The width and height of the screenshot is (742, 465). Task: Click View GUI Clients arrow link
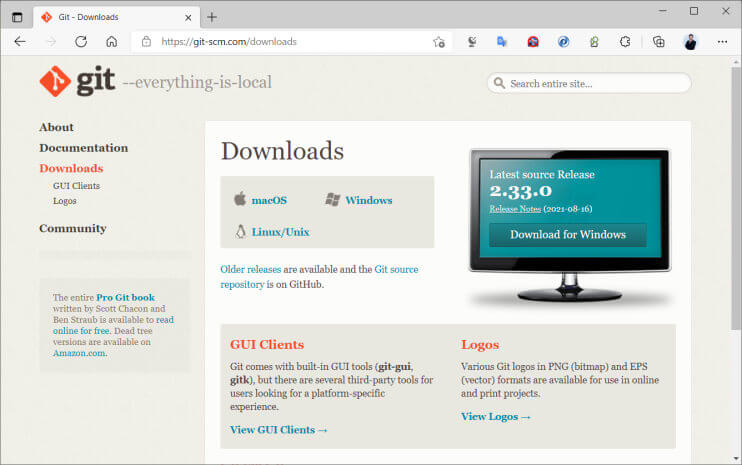tap(279, 430)
